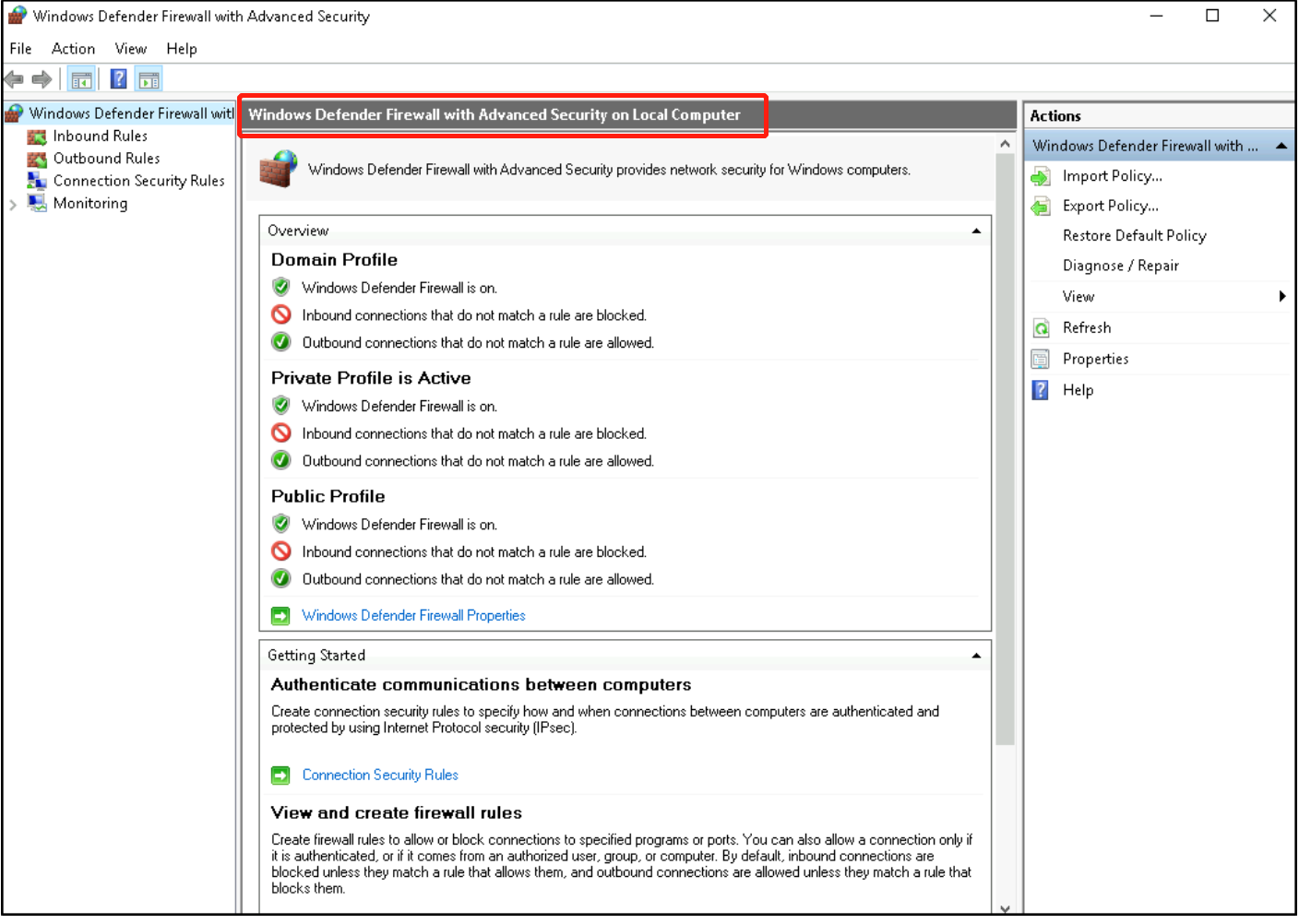Open Connection Security Rules tree node
This screenshot has height=924, width=1299.
(x=138, y=181)
